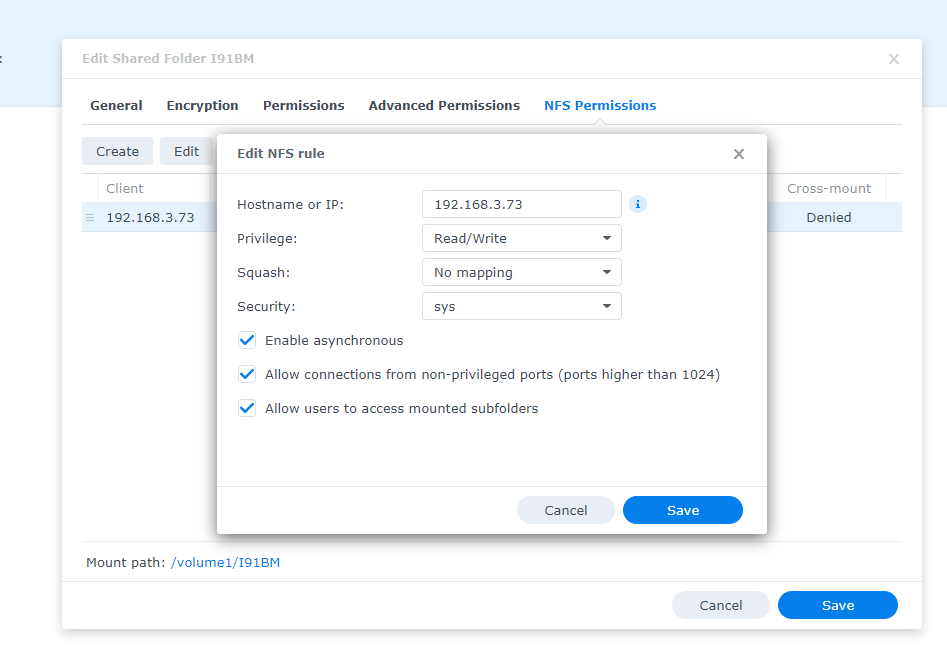The height and width of the screenshot is (671, 947).
Task: Click the info icon next to Hostname field
Action: (x=638, y=204)
